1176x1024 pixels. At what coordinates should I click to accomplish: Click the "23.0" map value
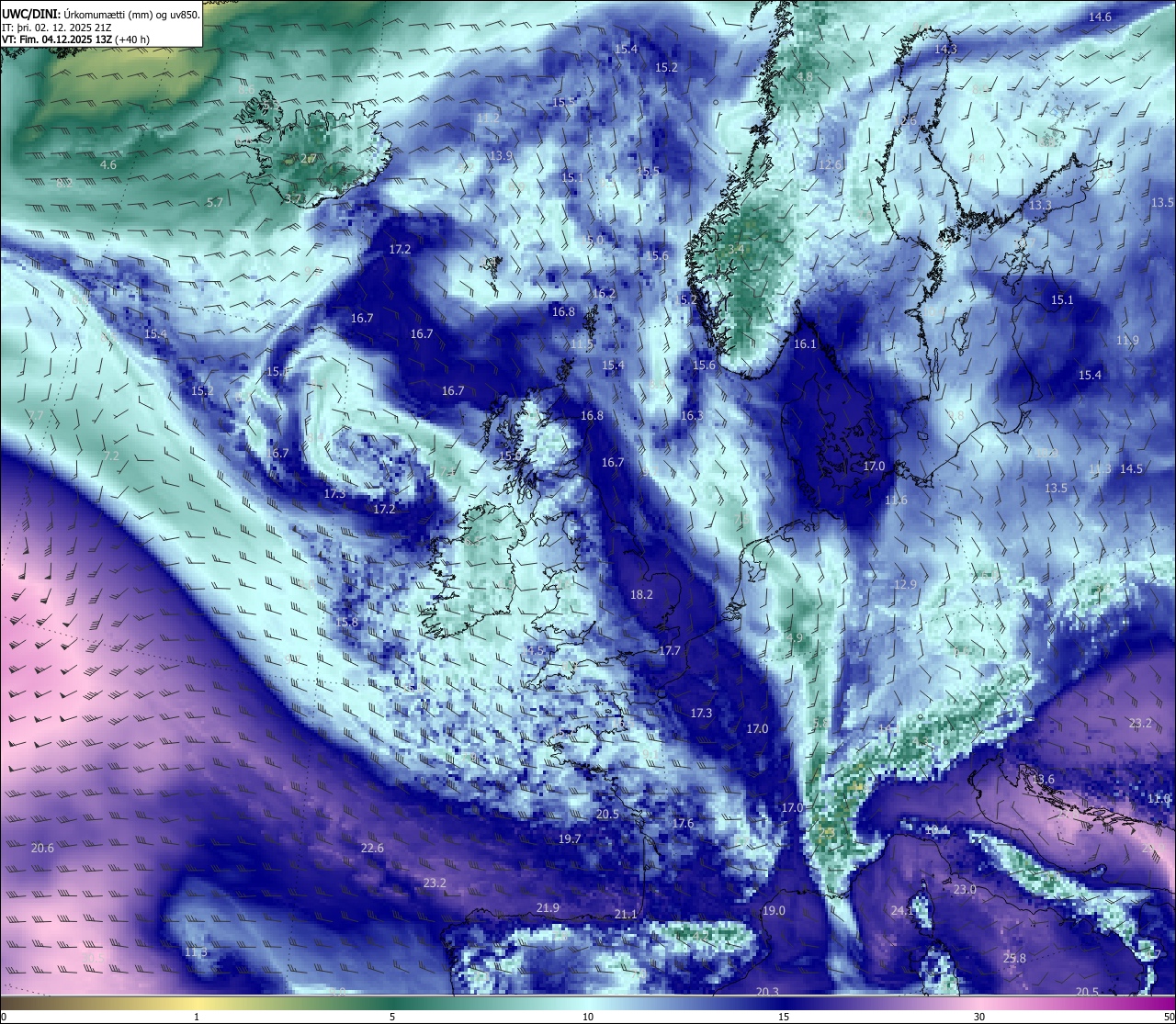click(x=965, y=890)
